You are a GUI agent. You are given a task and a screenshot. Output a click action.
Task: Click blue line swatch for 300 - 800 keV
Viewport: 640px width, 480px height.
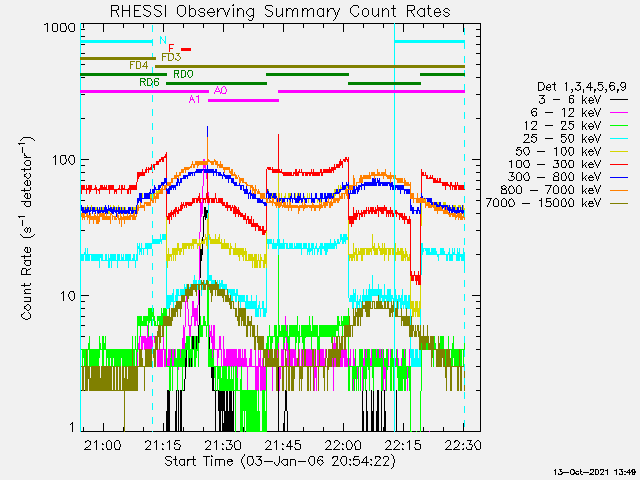click(619, 177)
